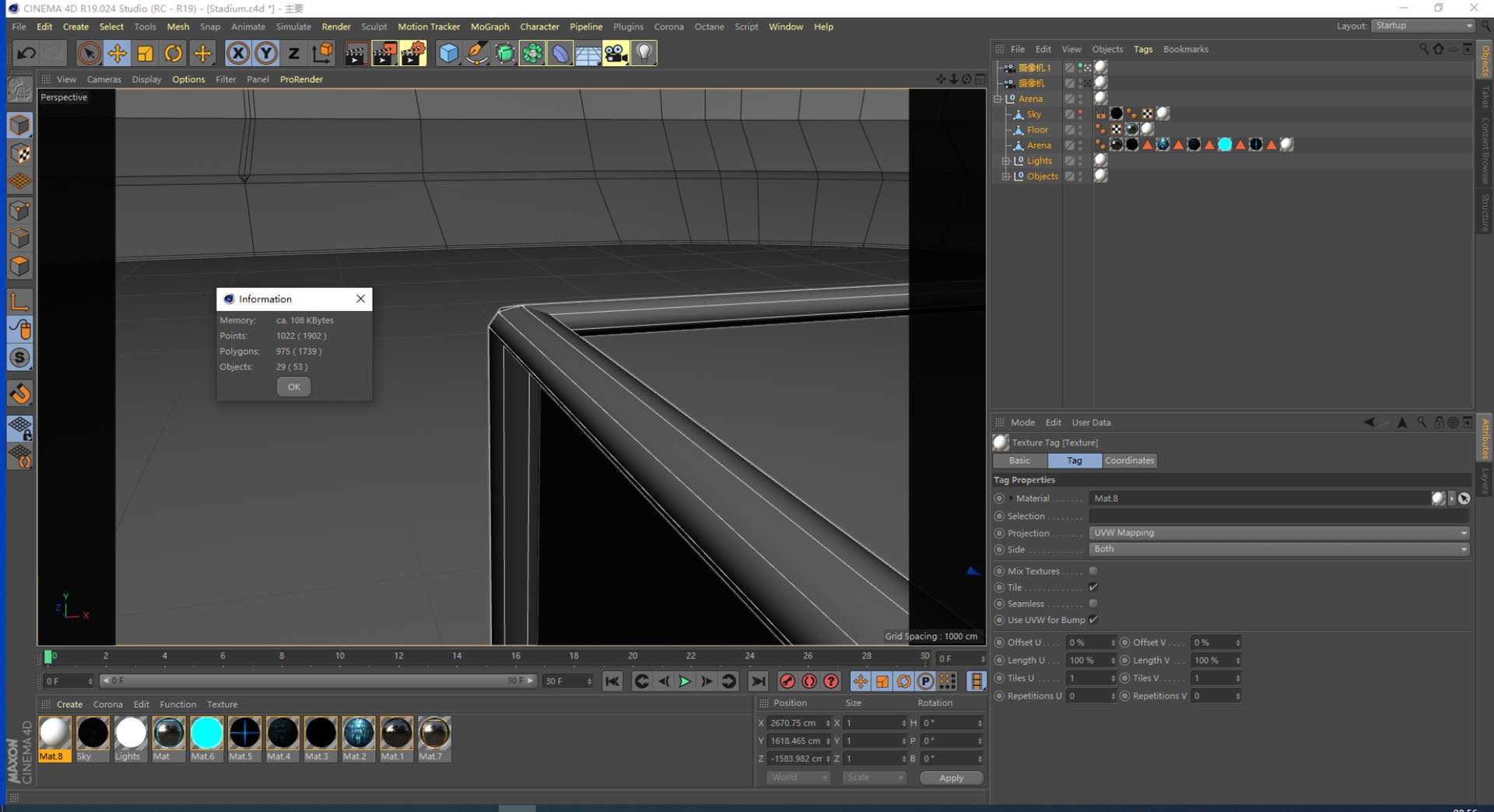
Task: Click the Apply coordinates button
Action: pyautogui.click(x=951, y=778)
